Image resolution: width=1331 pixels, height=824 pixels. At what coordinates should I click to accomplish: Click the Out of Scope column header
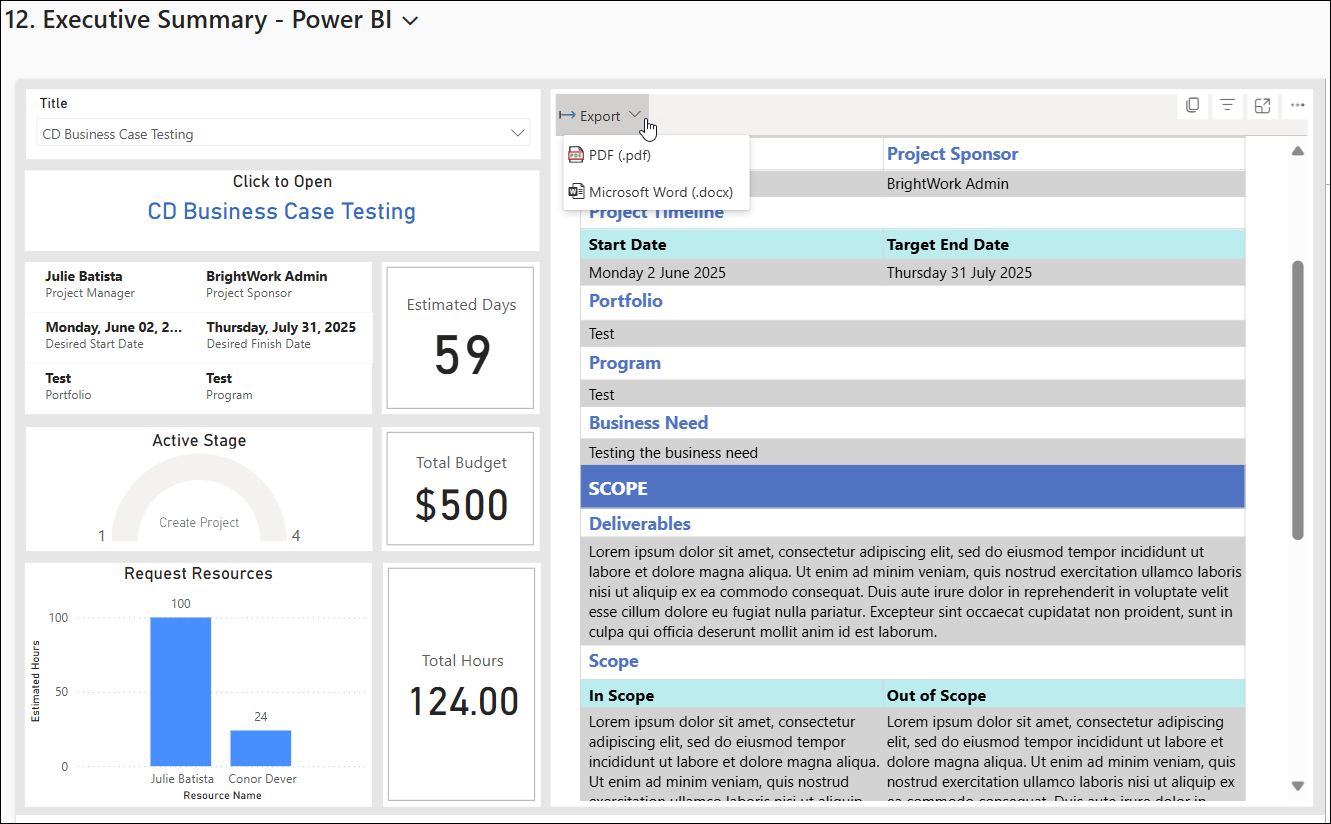pos(936,696)
